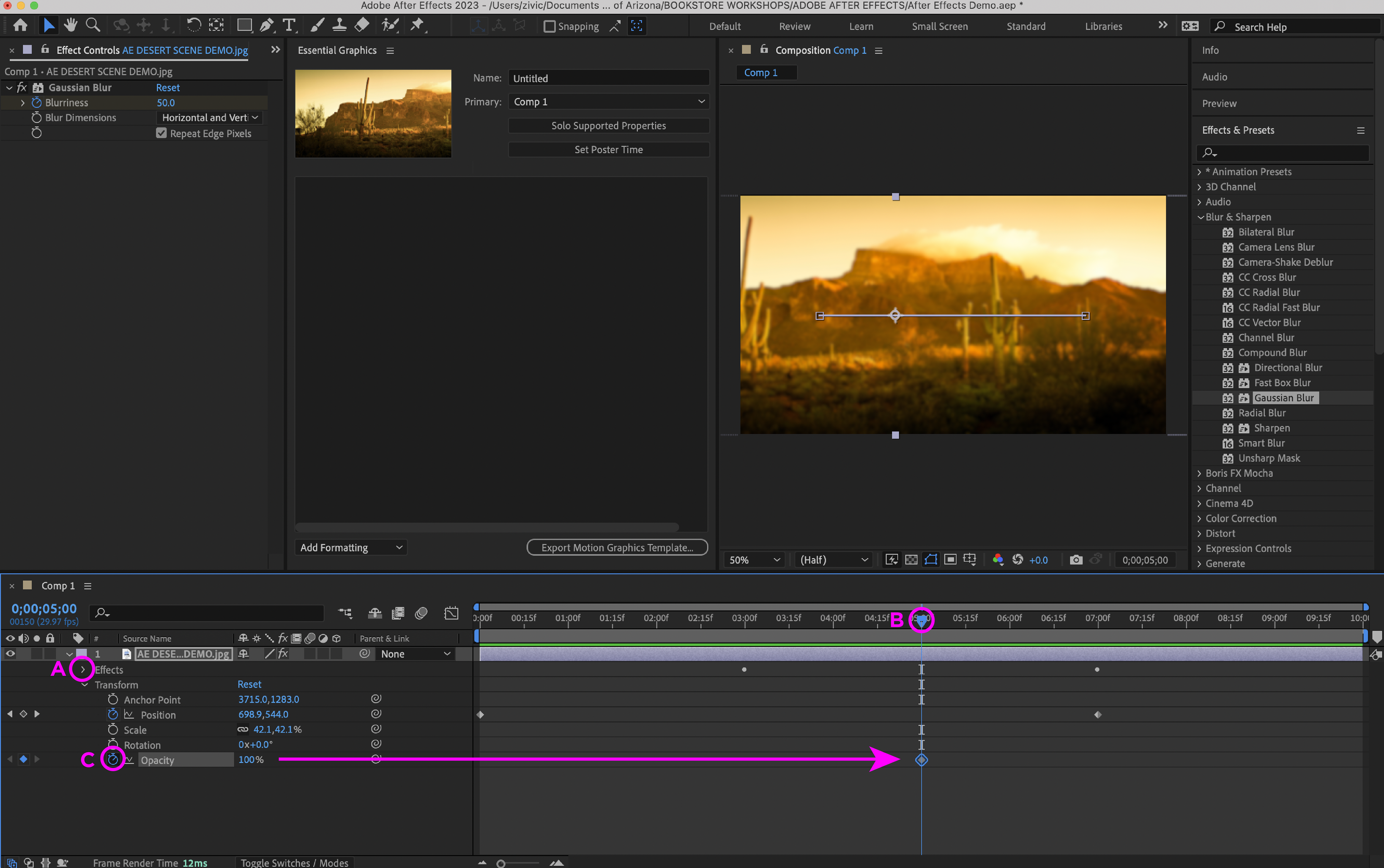
Task: Select the Pen tool
Action: tap(266, 25)
